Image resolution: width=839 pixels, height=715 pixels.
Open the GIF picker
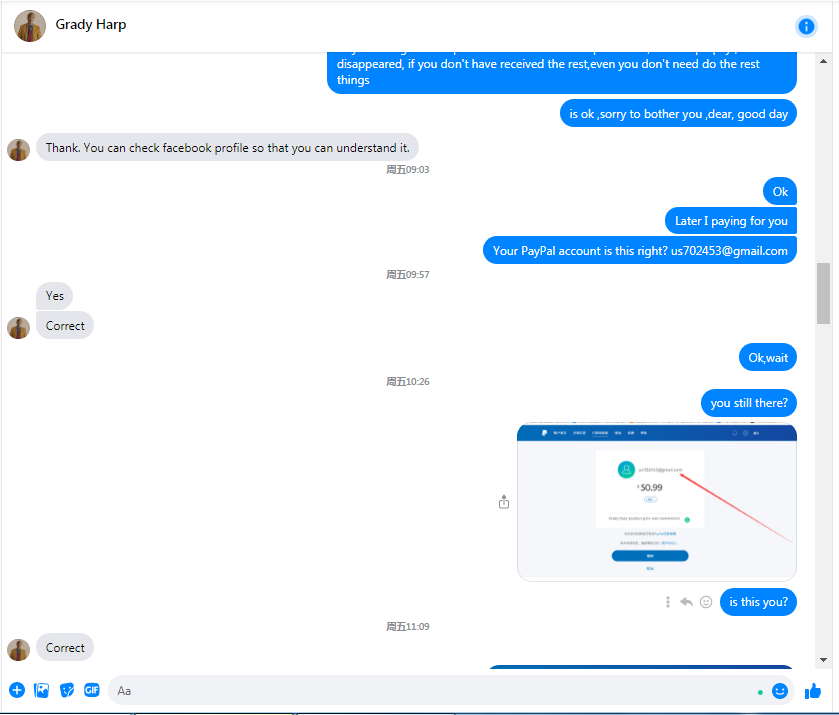(x=92, y=690)
